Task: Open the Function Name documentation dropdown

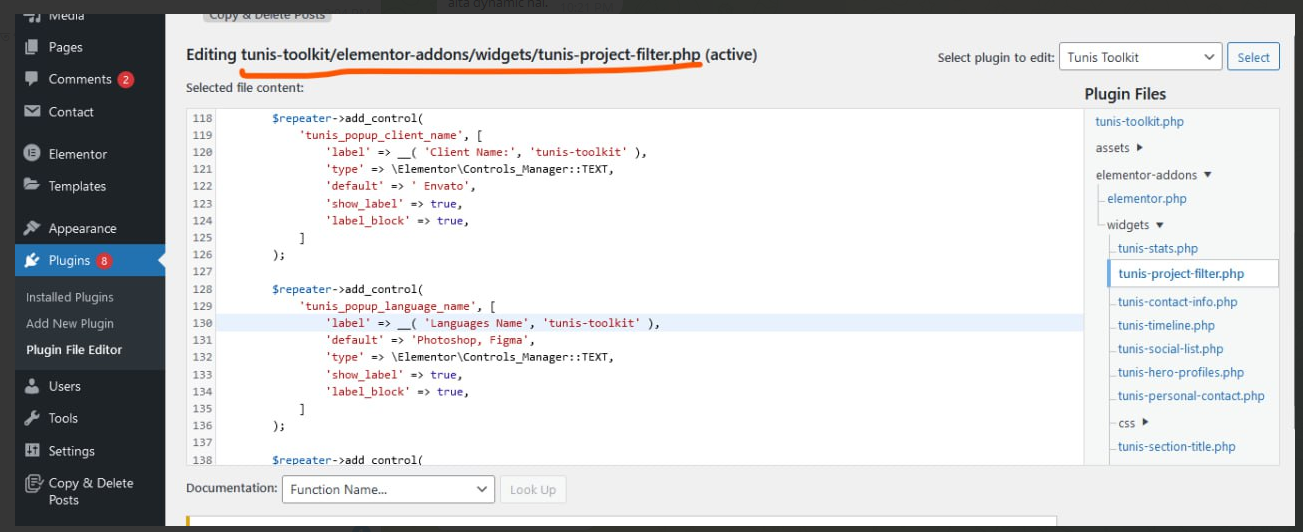Action: pos(388,489)
